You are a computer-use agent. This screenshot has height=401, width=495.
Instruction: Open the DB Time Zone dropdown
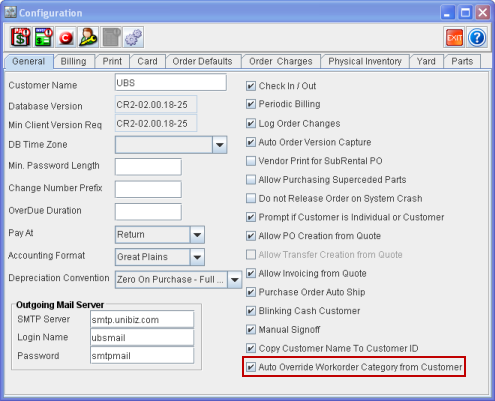(x=220, y=145)
